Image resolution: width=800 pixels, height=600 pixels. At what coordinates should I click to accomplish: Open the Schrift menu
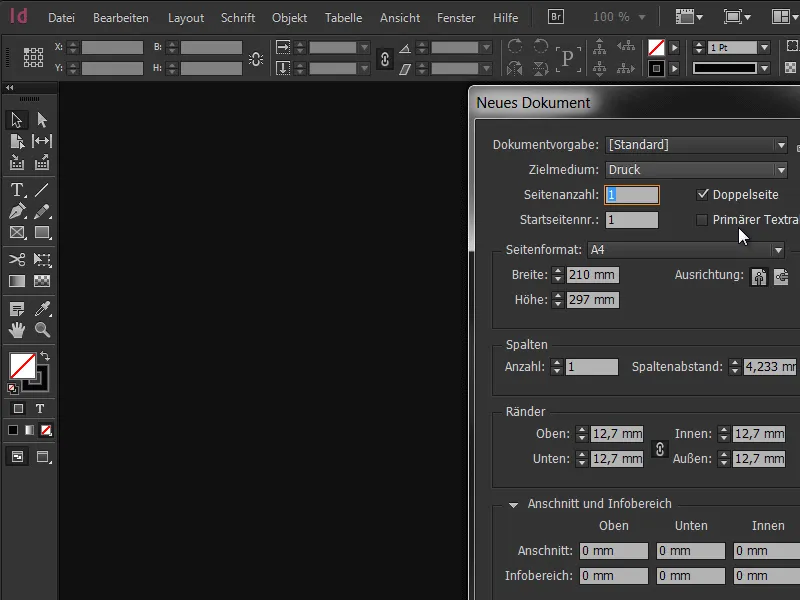tap(238, 18)
